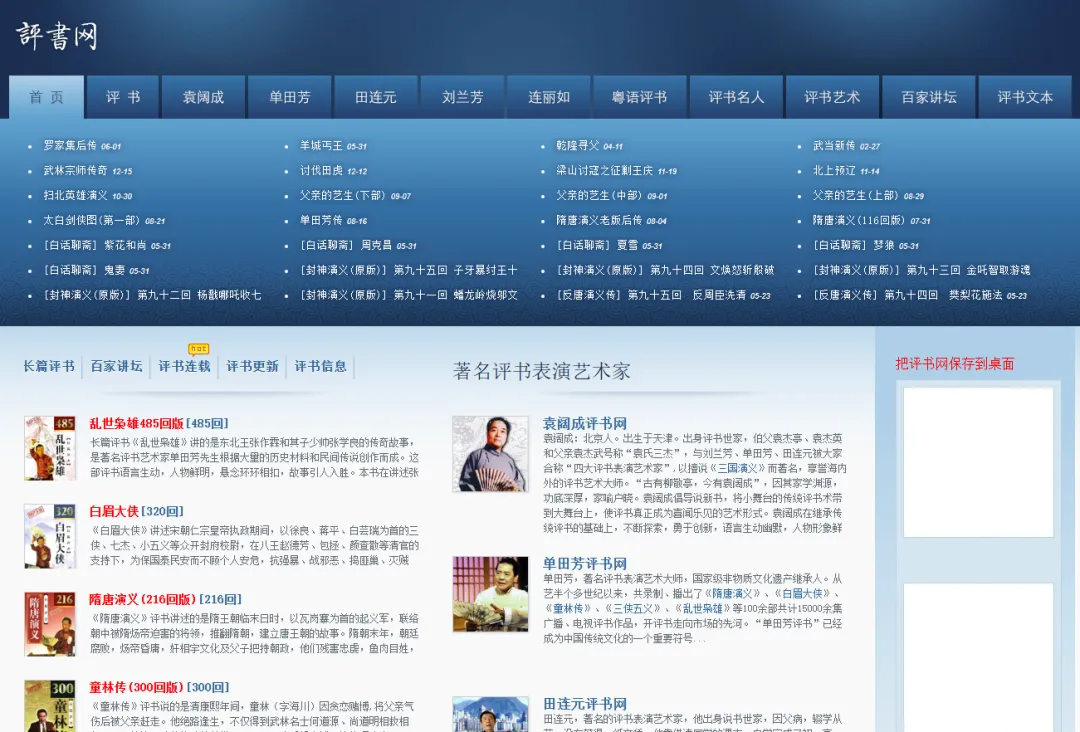Click the 評書网 site logo

click(x=56, y=36)
